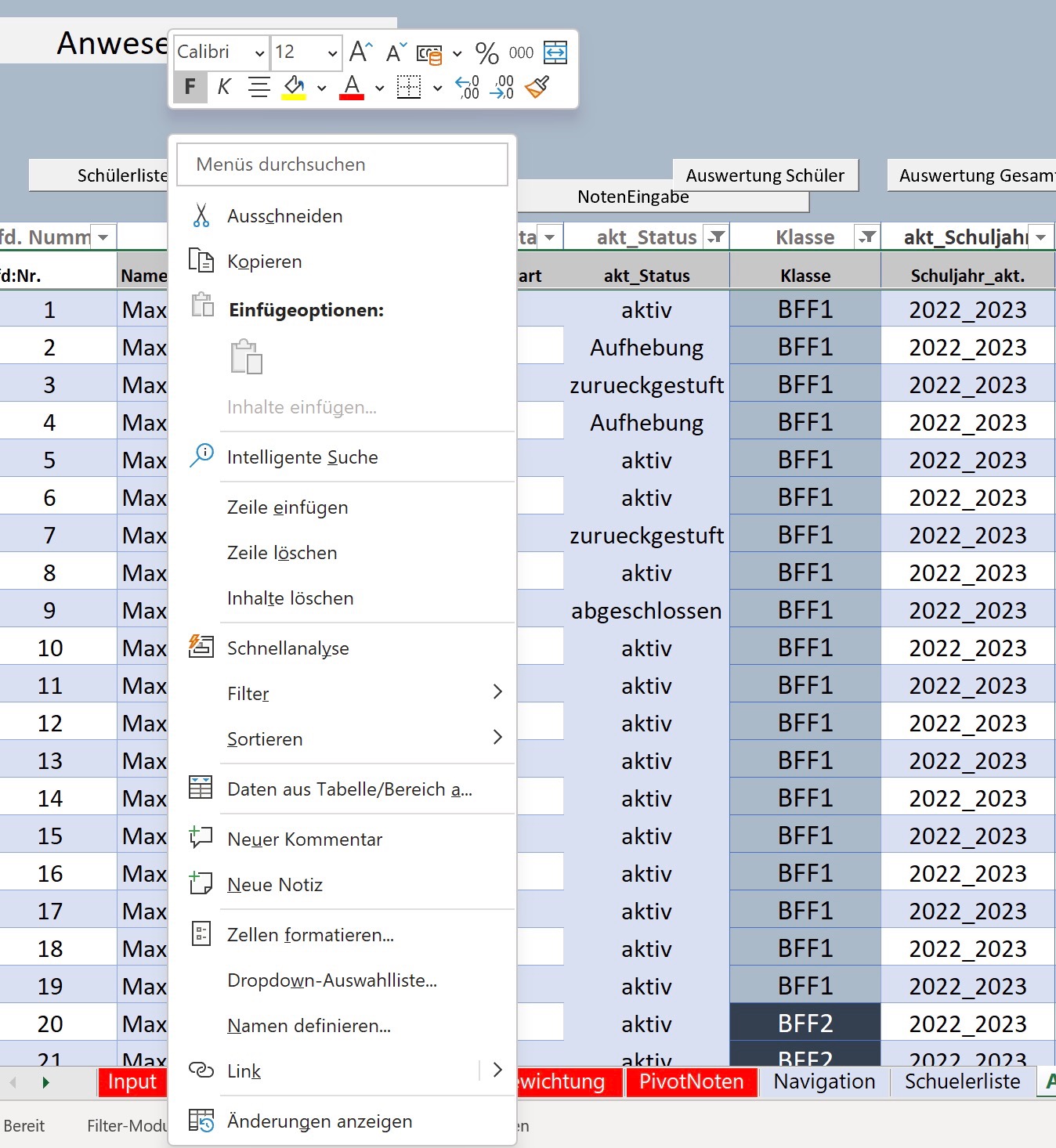1056x1148 pixels.
Task: Click the Auswertung Schüler button
Action: point(765,175)
